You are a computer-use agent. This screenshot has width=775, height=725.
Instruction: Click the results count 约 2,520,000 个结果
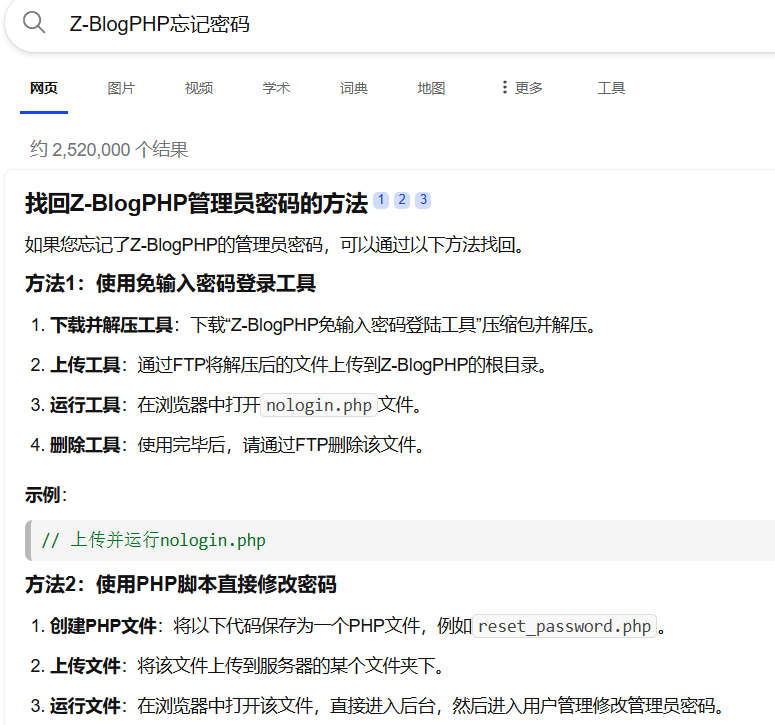click(109, 149)
